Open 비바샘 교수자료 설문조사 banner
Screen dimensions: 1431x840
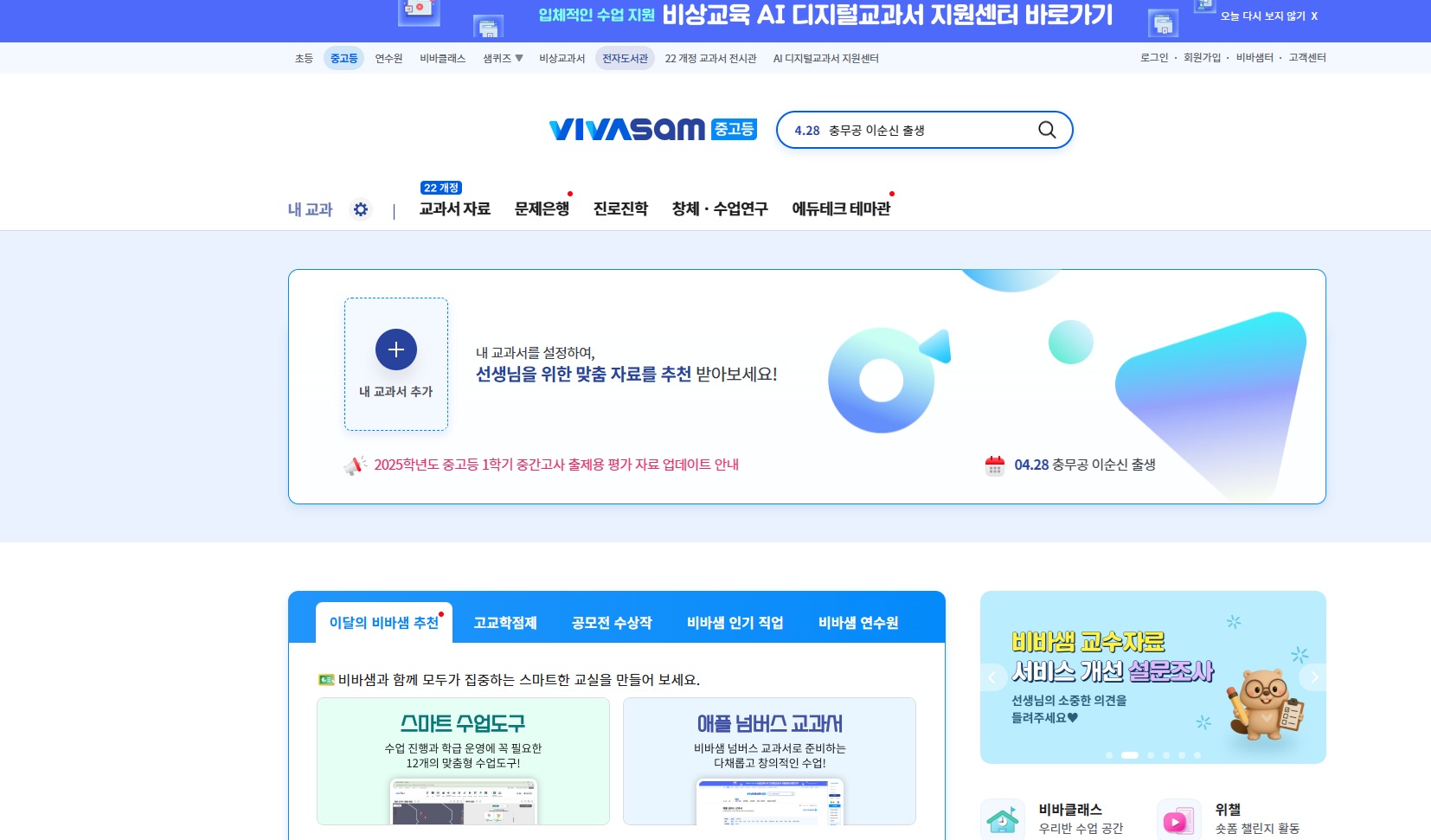(x=1152, y=677)
